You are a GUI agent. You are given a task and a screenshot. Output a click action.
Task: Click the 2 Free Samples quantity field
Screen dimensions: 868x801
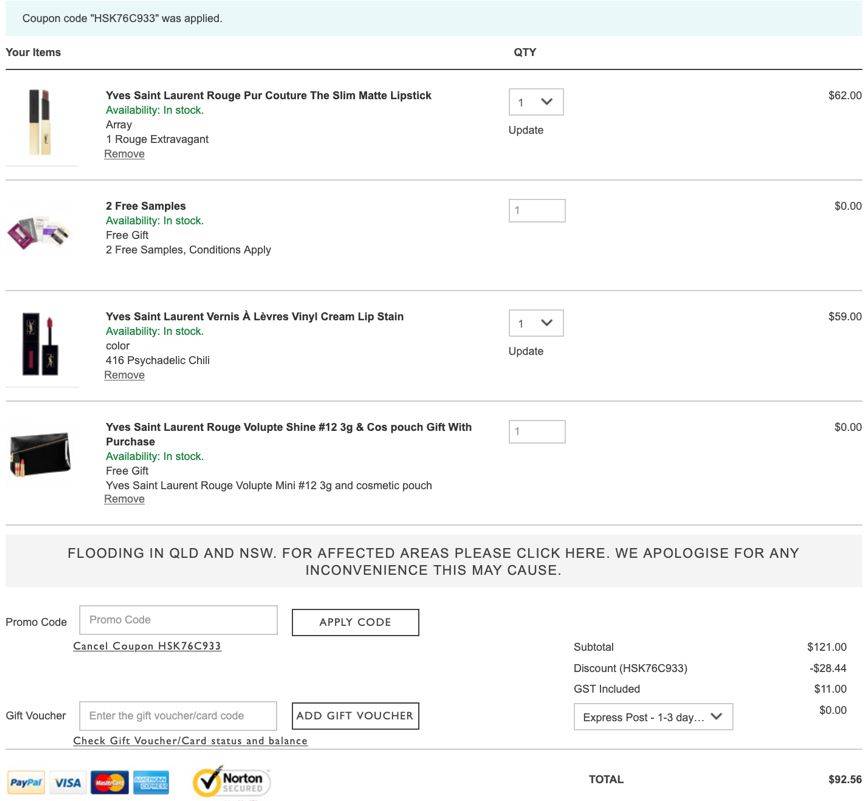pos(537,210)
